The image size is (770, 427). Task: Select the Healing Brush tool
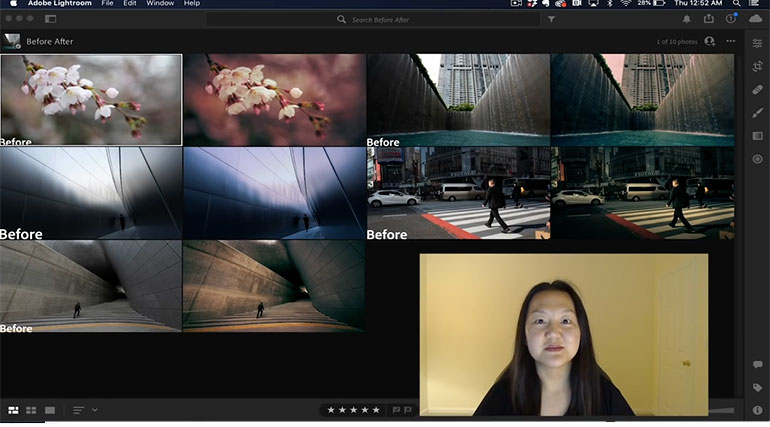[757, 89]
